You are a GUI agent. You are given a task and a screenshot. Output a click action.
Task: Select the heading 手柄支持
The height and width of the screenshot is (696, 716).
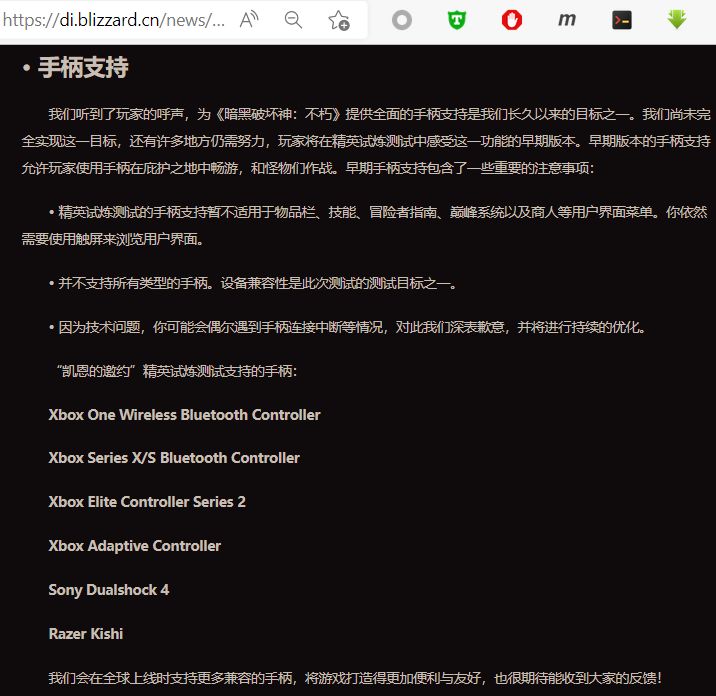point(83,68)
